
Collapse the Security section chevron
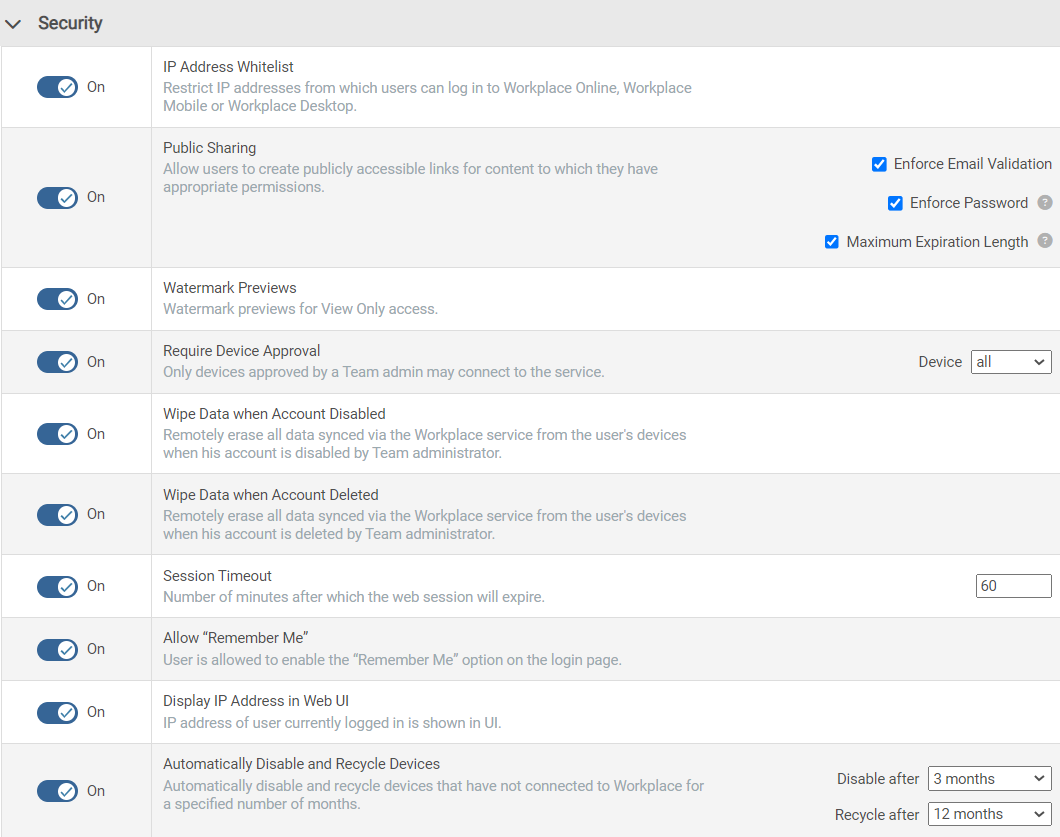(x=14, y=24)
